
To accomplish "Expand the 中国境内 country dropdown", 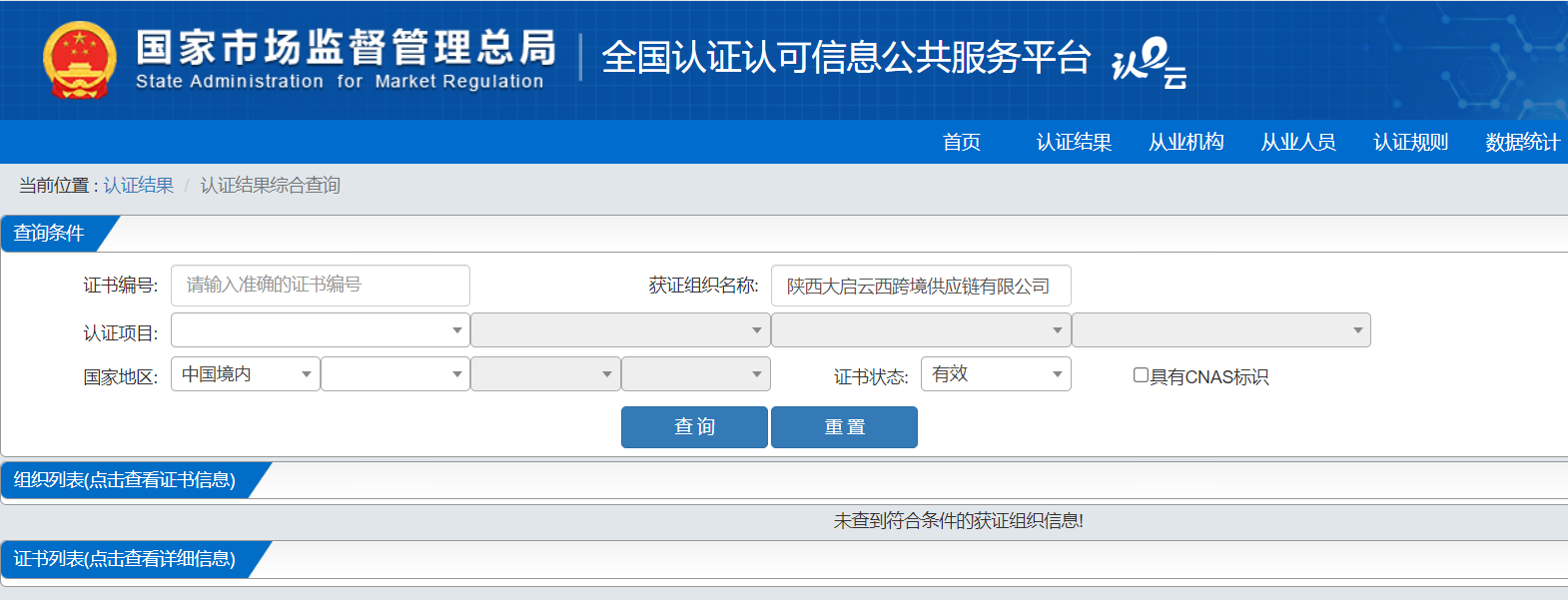I will click(x=246, y=373).
